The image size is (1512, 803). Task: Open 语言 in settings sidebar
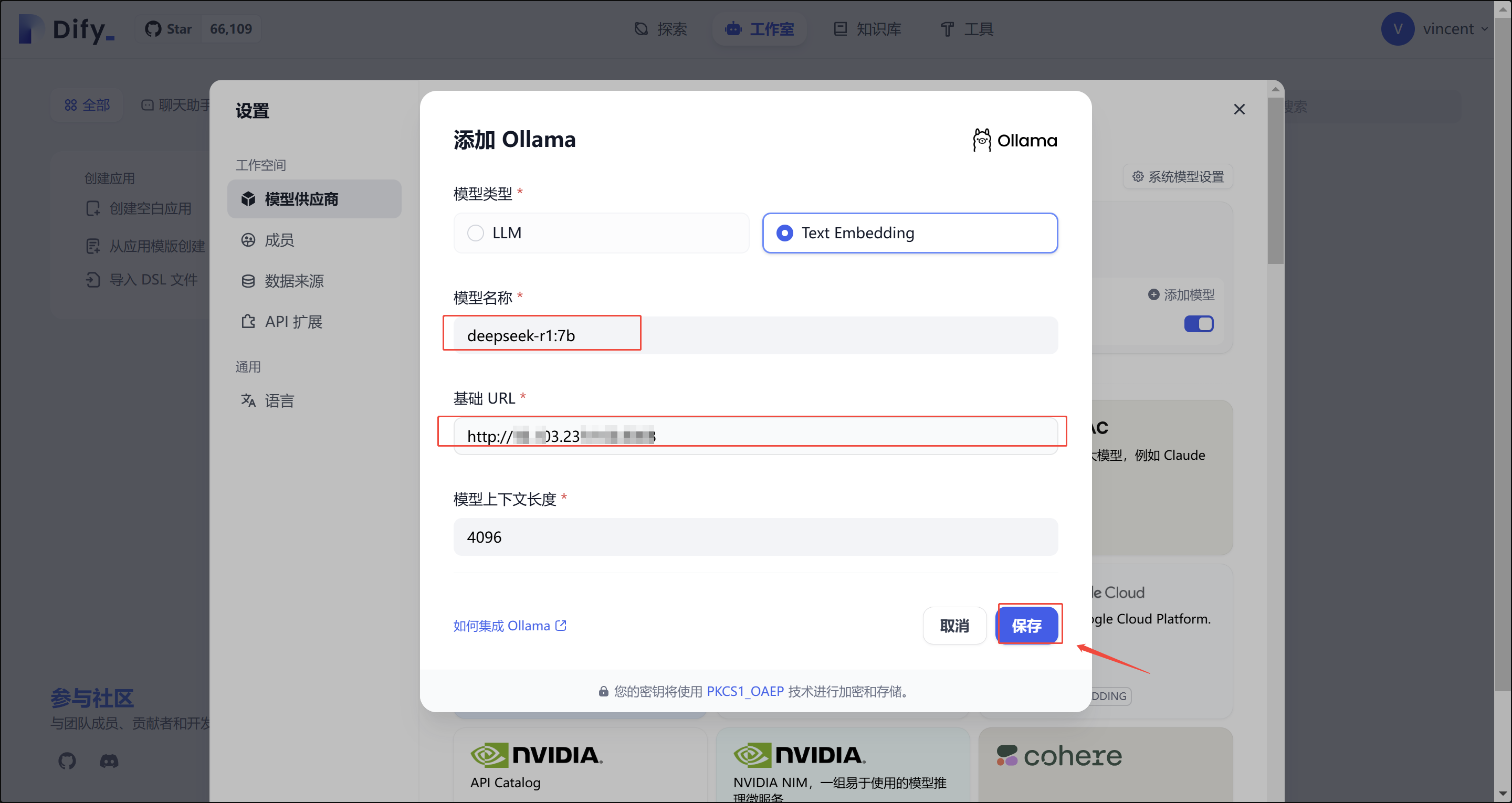click(314, 401)
